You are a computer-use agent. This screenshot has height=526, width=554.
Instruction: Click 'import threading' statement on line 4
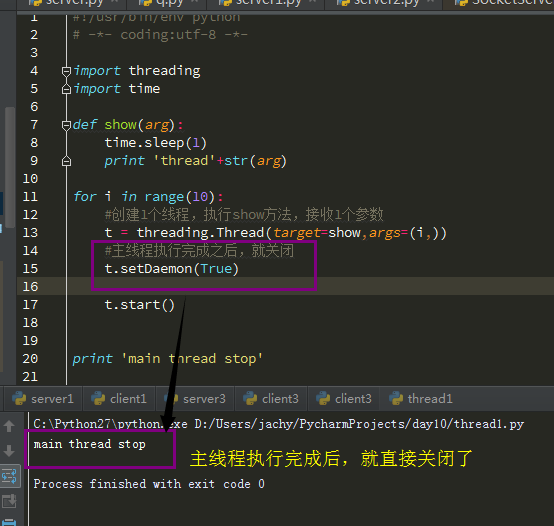[x=137, y=71]
